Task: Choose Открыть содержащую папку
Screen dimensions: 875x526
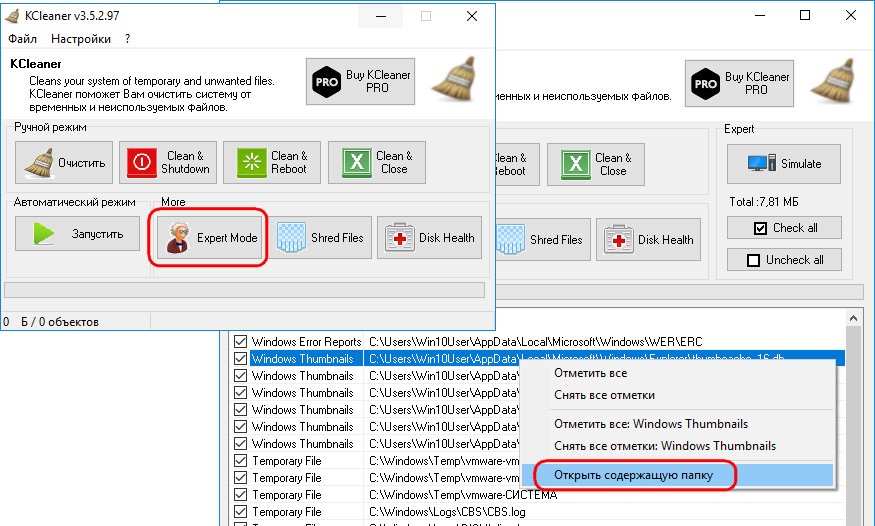Action: click(x=677, y=475)
